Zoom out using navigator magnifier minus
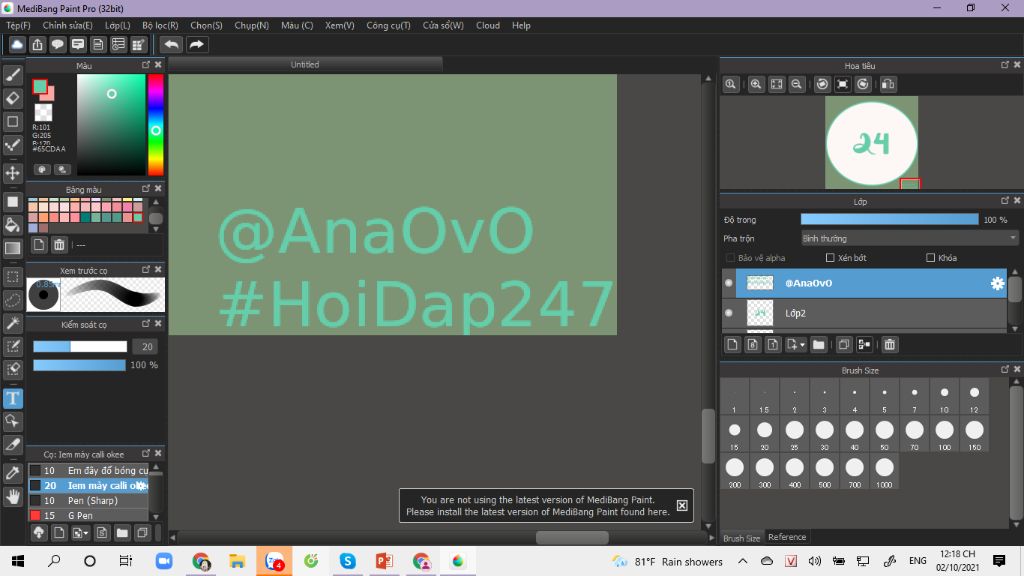 797,84
